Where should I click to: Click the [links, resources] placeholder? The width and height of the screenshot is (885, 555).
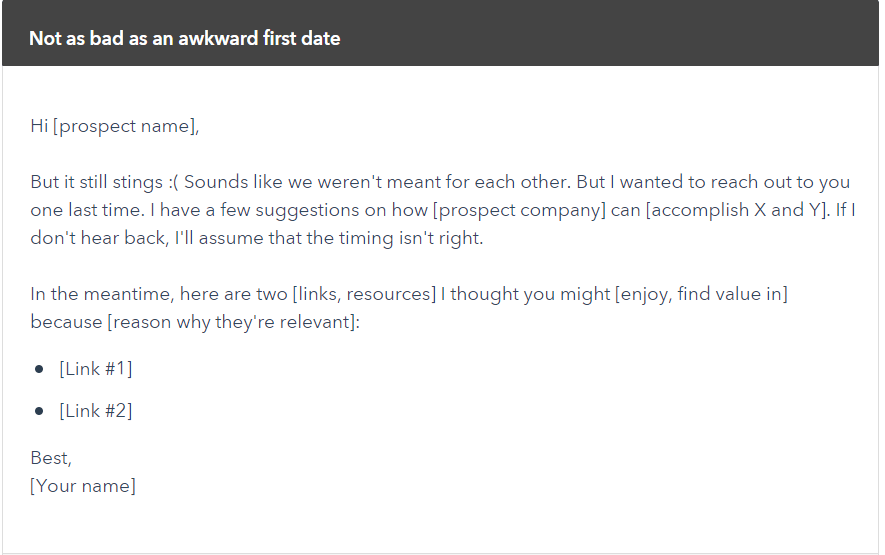coord(364,294)
